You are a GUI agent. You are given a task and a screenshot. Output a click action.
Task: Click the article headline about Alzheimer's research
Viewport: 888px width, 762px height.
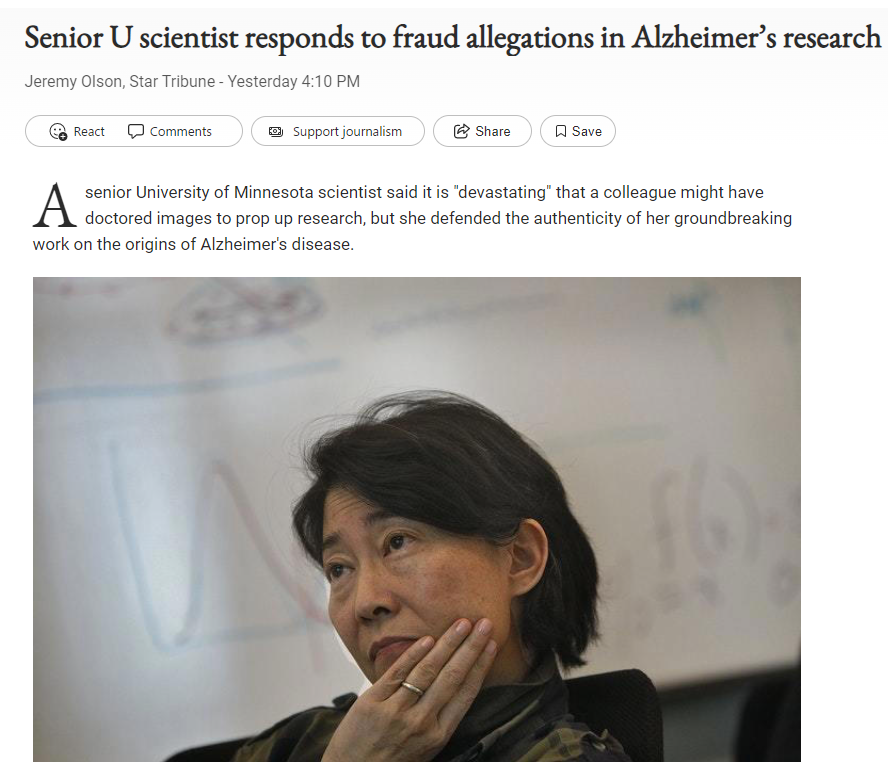pyautogui.click(x=452, y=38)
